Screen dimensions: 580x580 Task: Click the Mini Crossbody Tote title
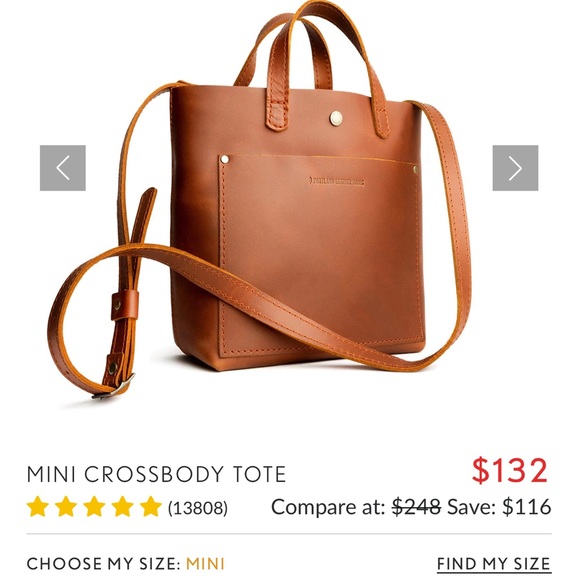click(x=156, y=474)
